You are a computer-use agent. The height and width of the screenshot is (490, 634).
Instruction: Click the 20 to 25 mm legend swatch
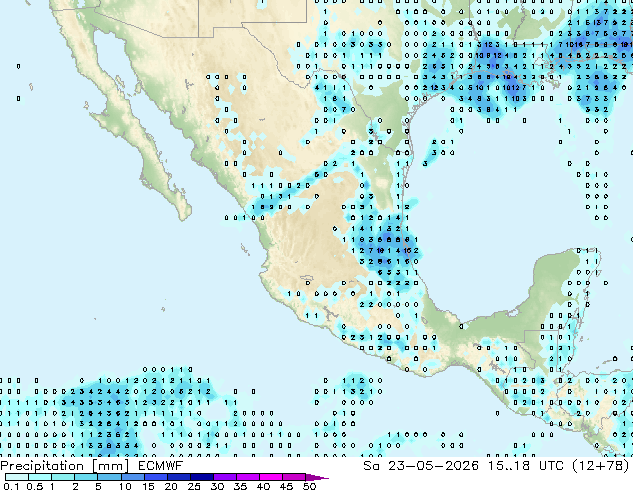(x=179, y=477)
